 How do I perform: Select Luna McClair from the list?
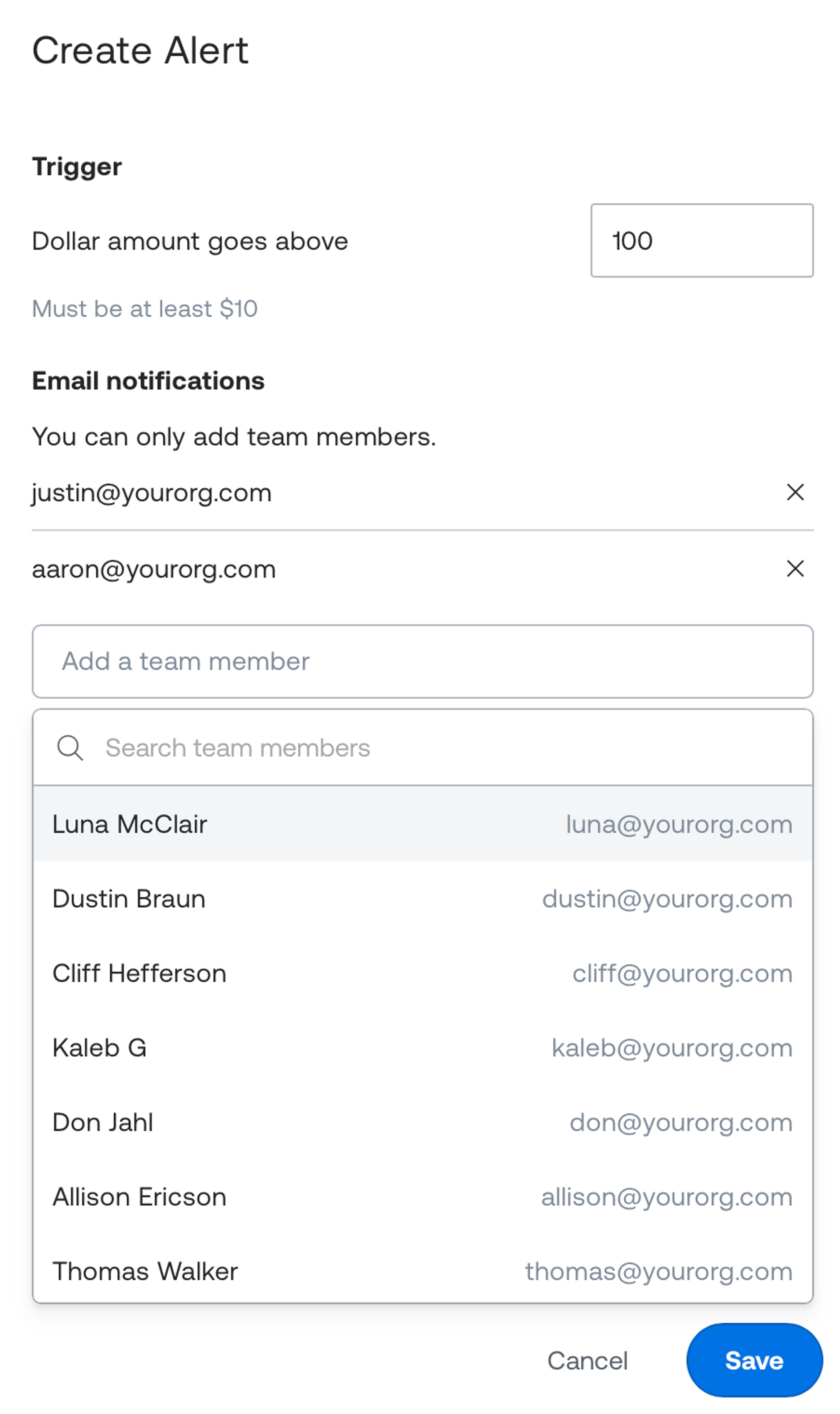[x=423, y=824]
